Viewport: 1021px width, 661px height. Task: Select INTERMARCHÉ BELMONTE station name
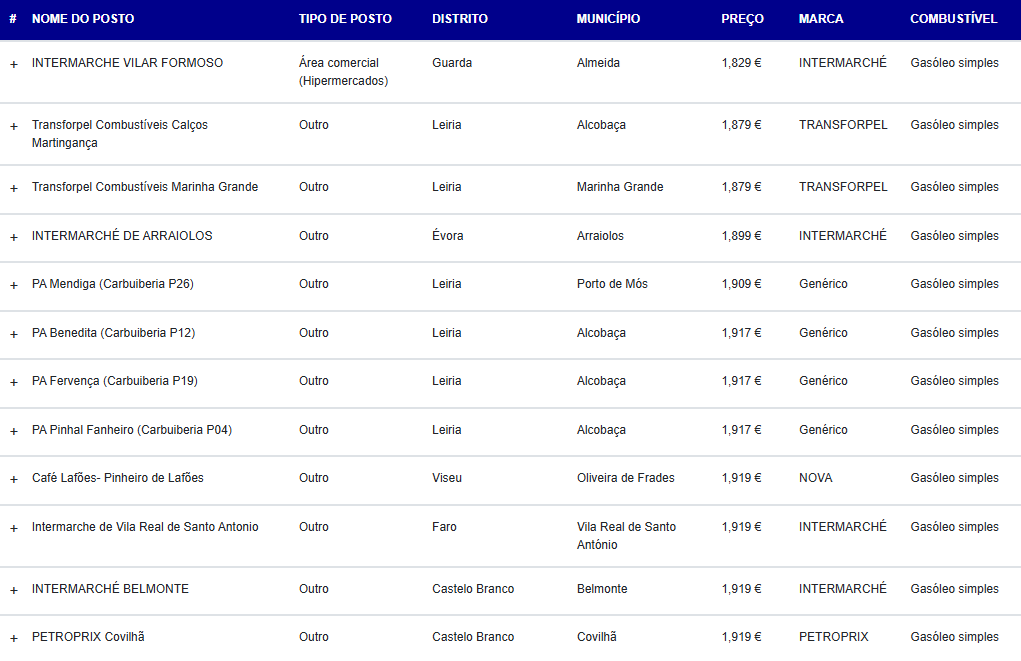(x=110, y=589)
